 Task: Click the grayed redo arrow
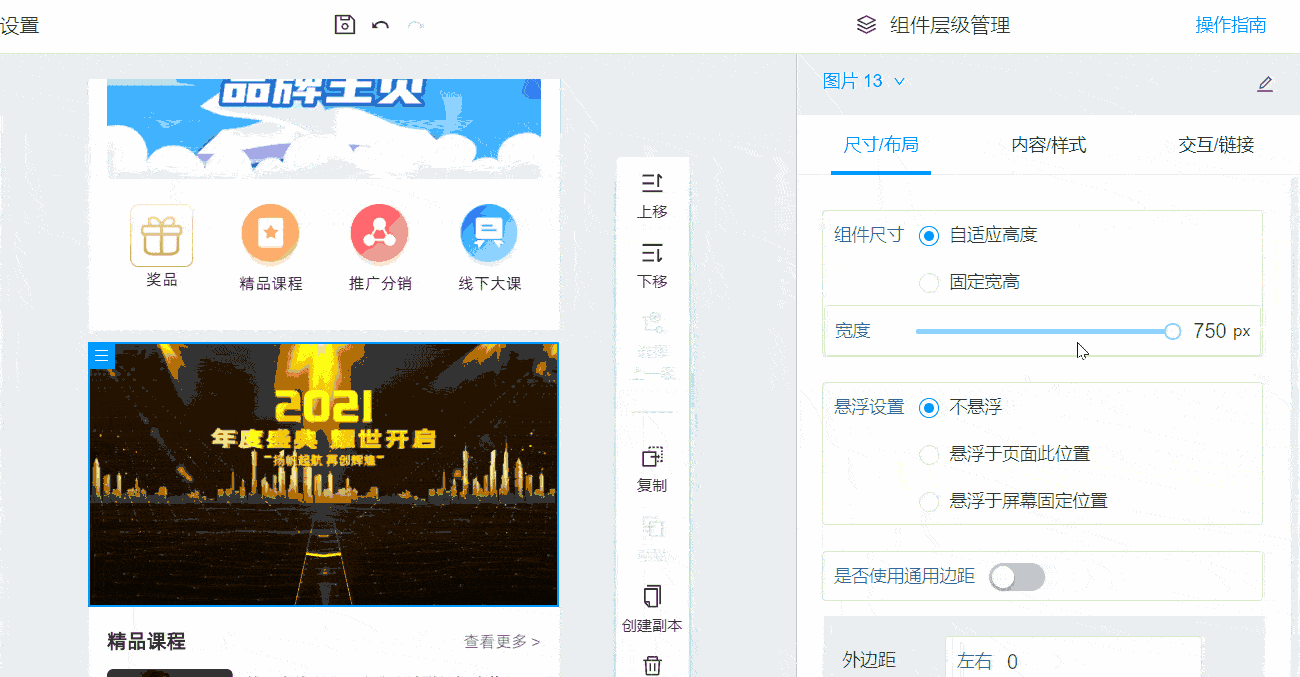[416, 25]
